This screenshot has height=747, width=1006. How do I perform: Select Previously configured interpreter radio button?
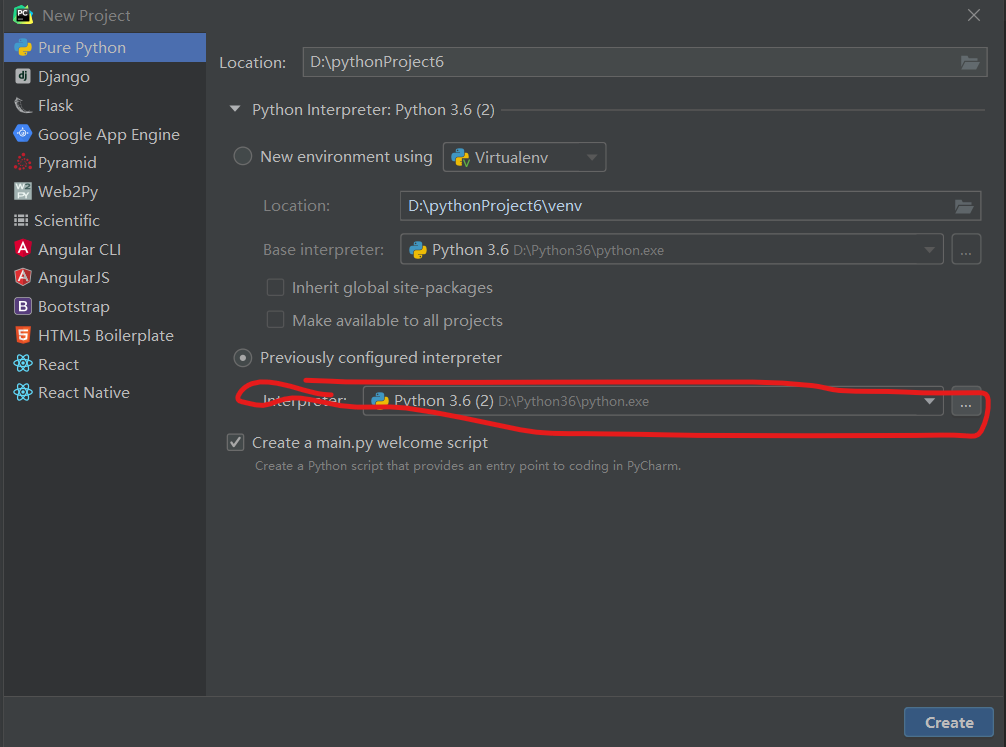coord(243,357)
